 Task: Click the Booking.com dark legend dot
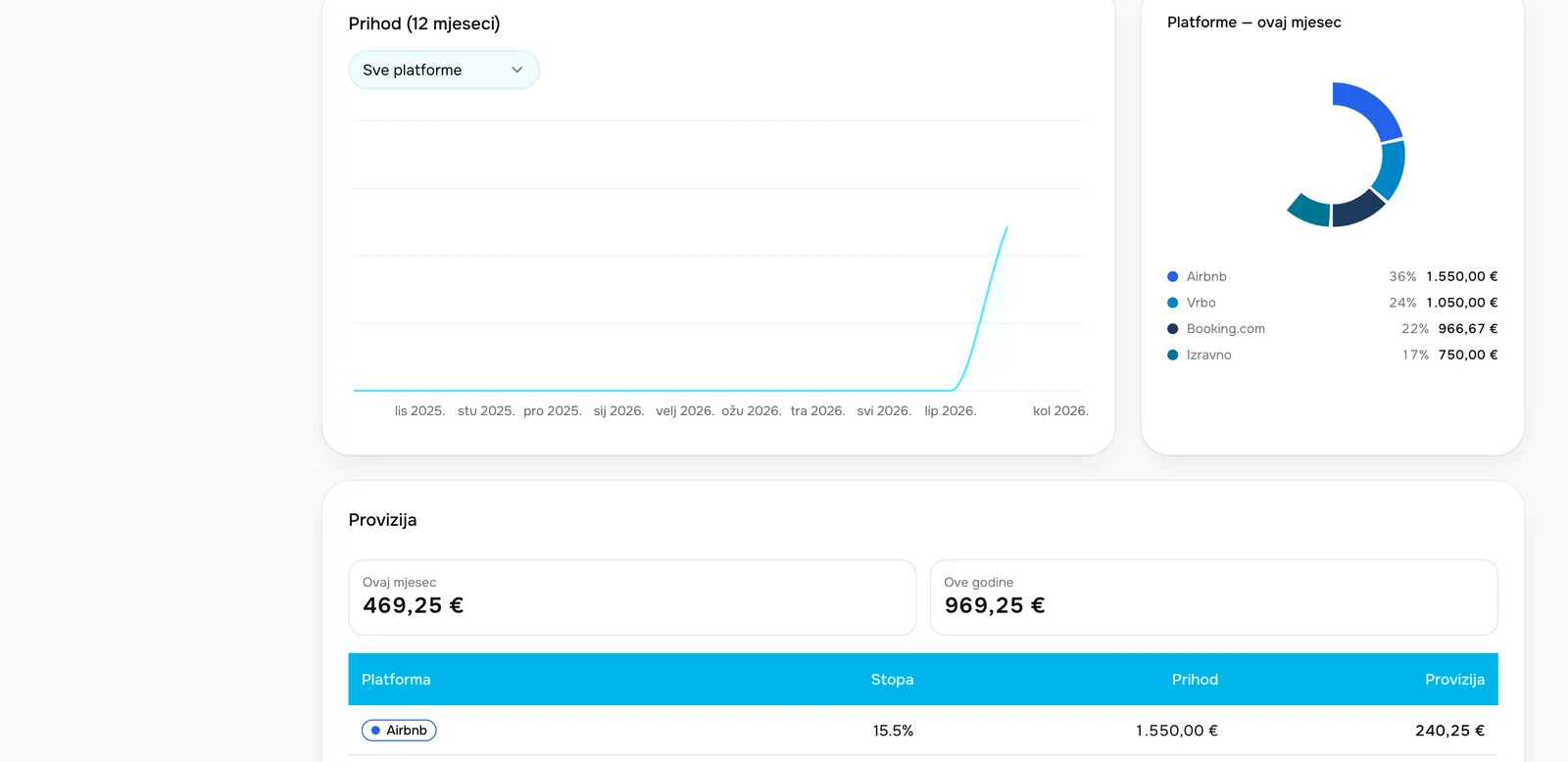click(x=1172, y=329)
